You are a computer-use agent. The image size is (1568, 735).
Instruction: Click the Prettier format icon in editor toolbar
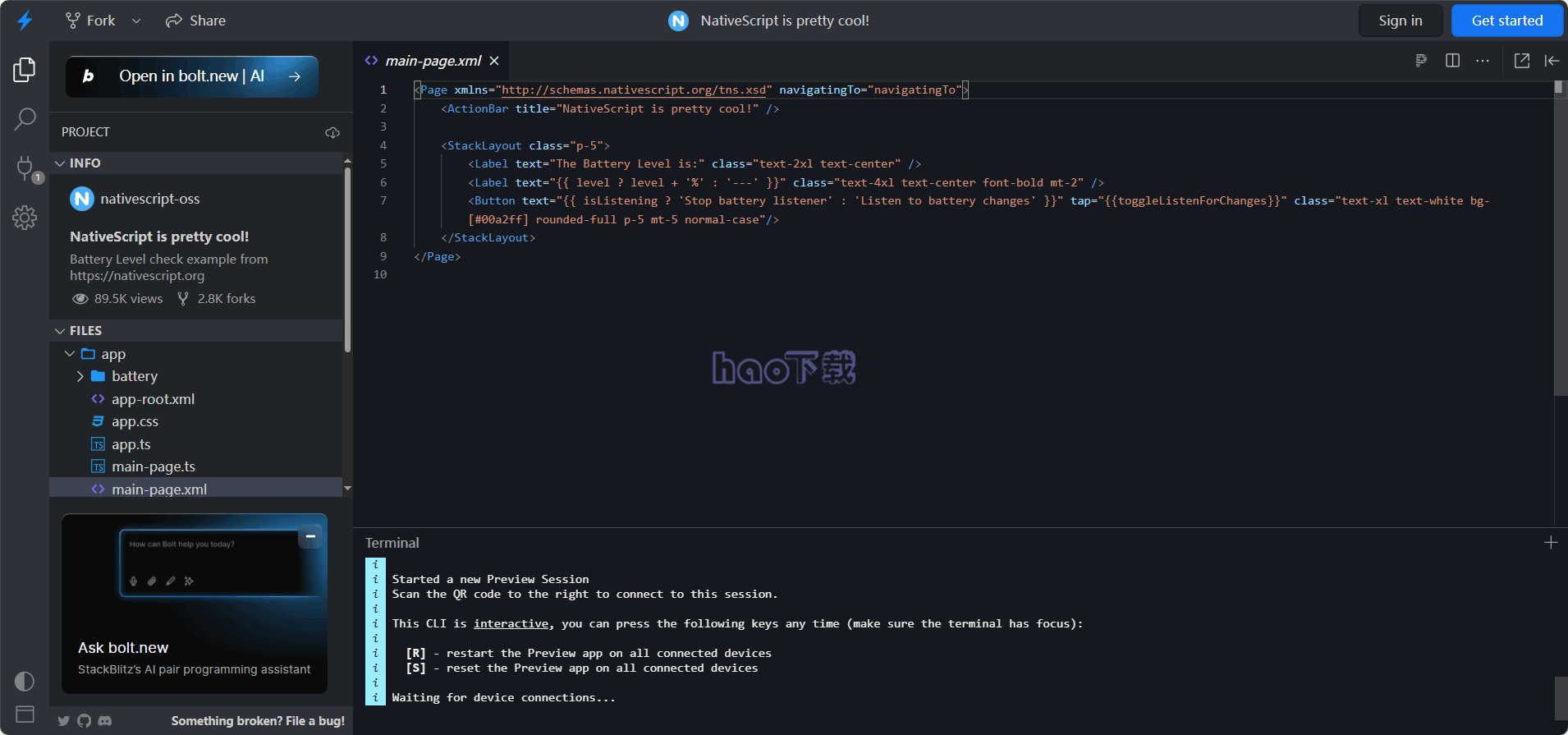coord(1421,61)
